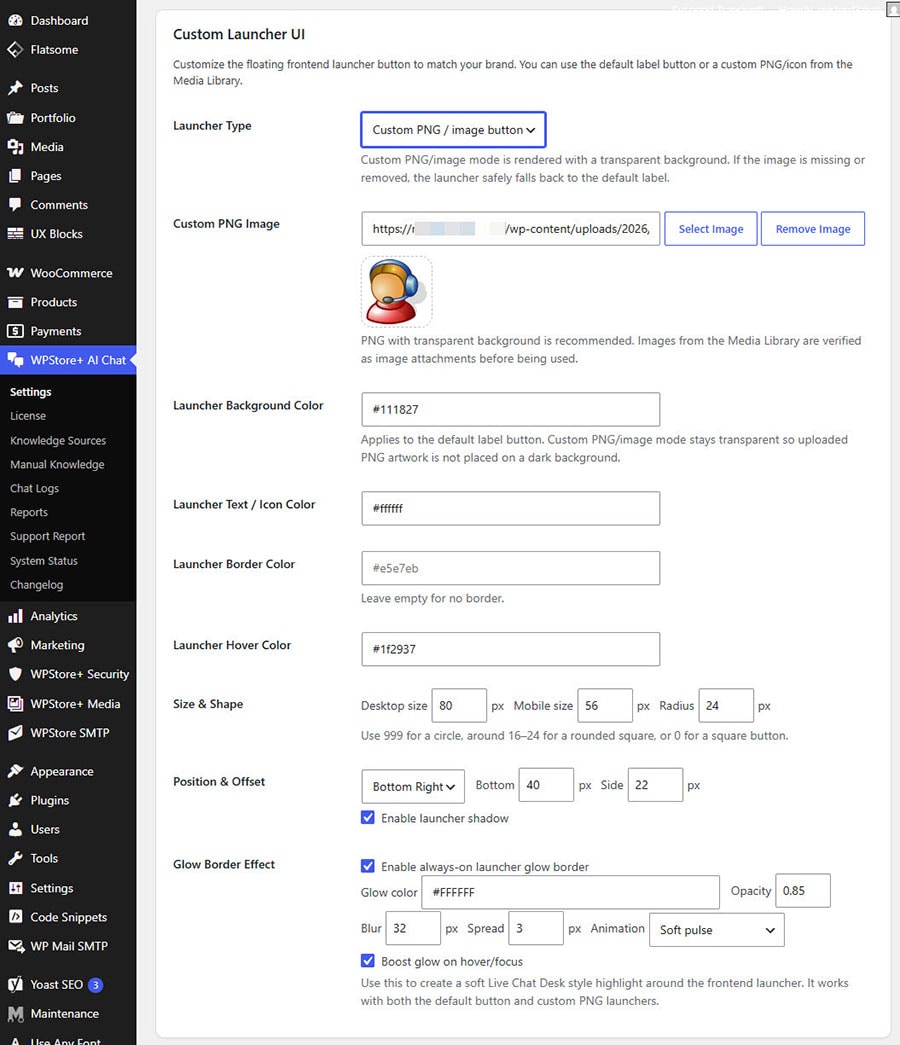Toggle Boost glow on hover/focus checkbox
900x1045 pixels.
point(367,961)
